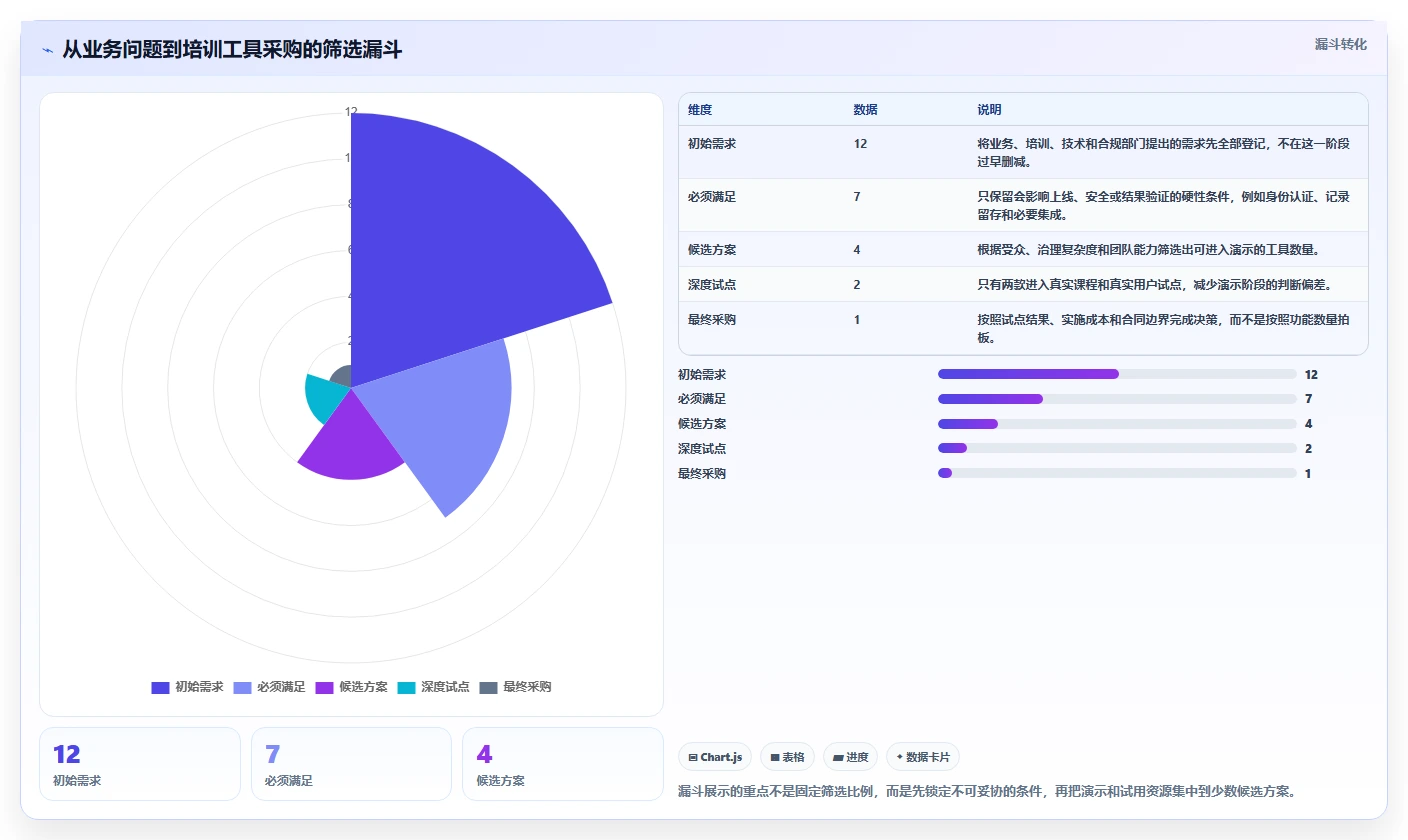1408x840 pixels.
Task: Click the 最终采购 progress bar
Action: pos(1117,473)
